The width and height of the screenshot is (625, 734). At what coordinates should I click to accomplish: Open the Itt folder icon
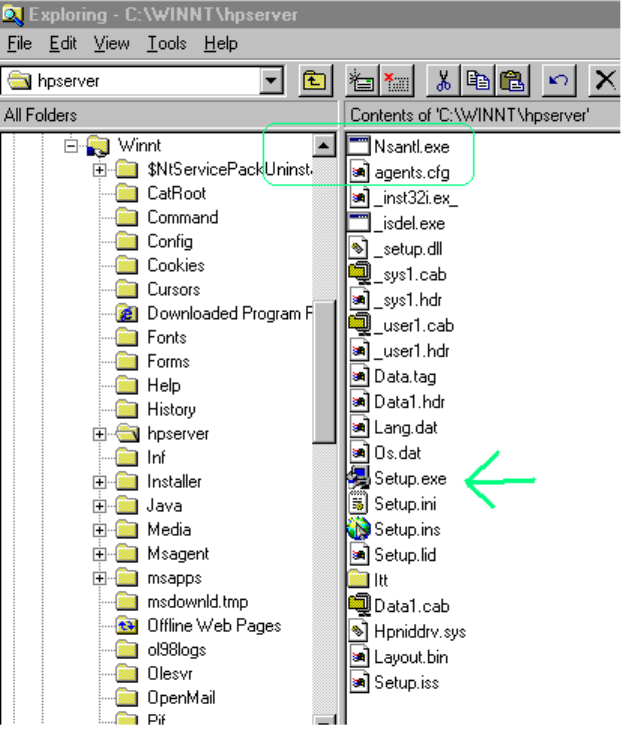359,582
